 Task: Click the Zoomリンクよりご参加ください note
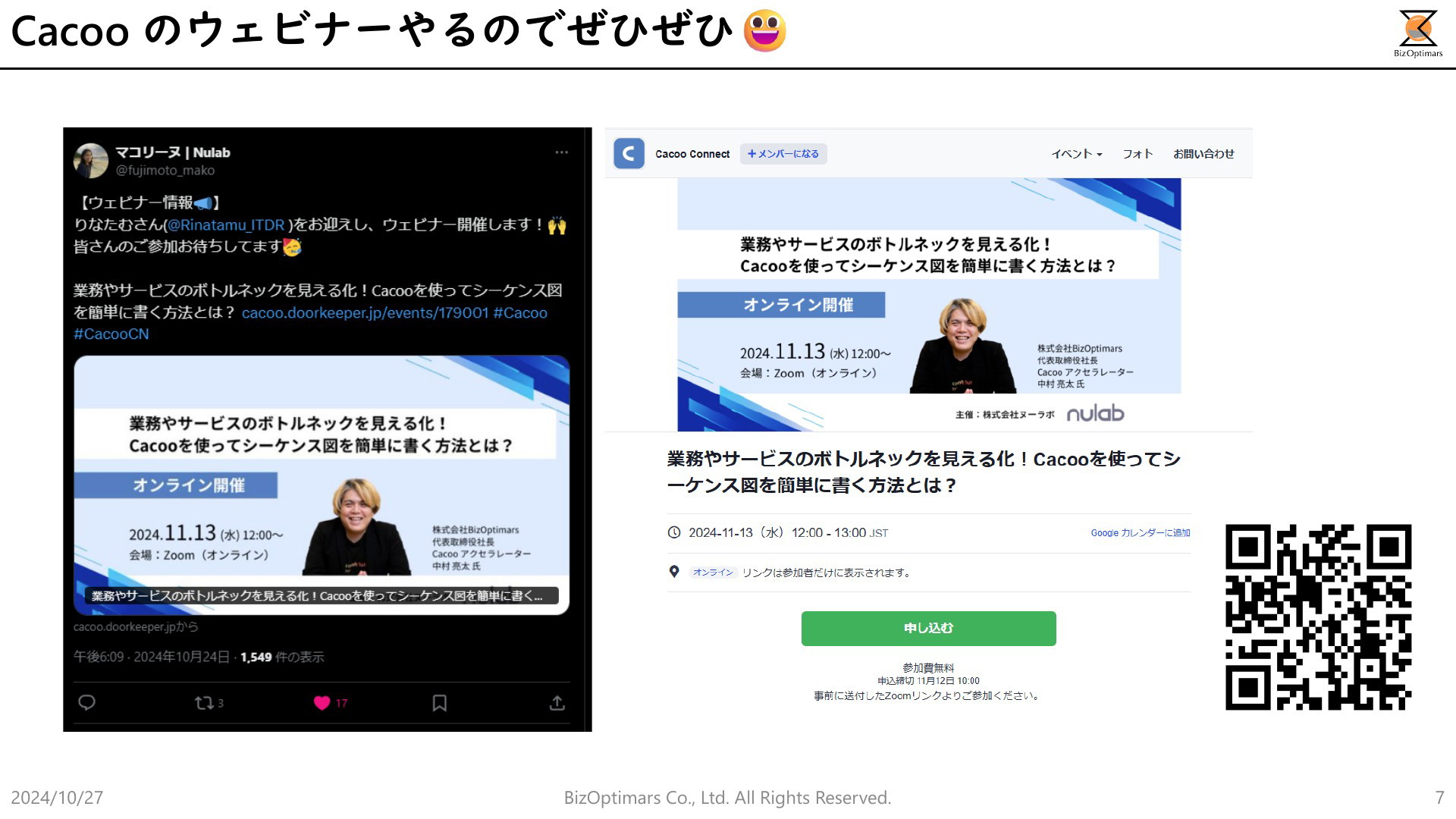pyautogui.click(x=928, y=695)
